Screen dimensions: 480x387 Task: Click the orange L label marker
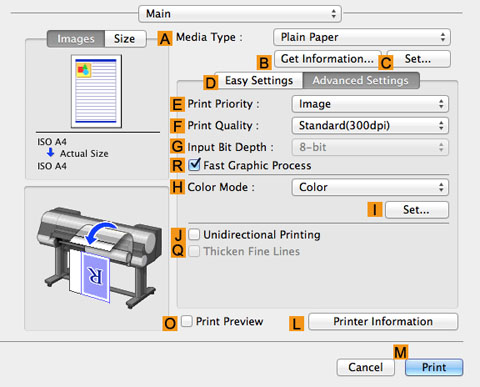pyautogui.click(x=296, y=323)
